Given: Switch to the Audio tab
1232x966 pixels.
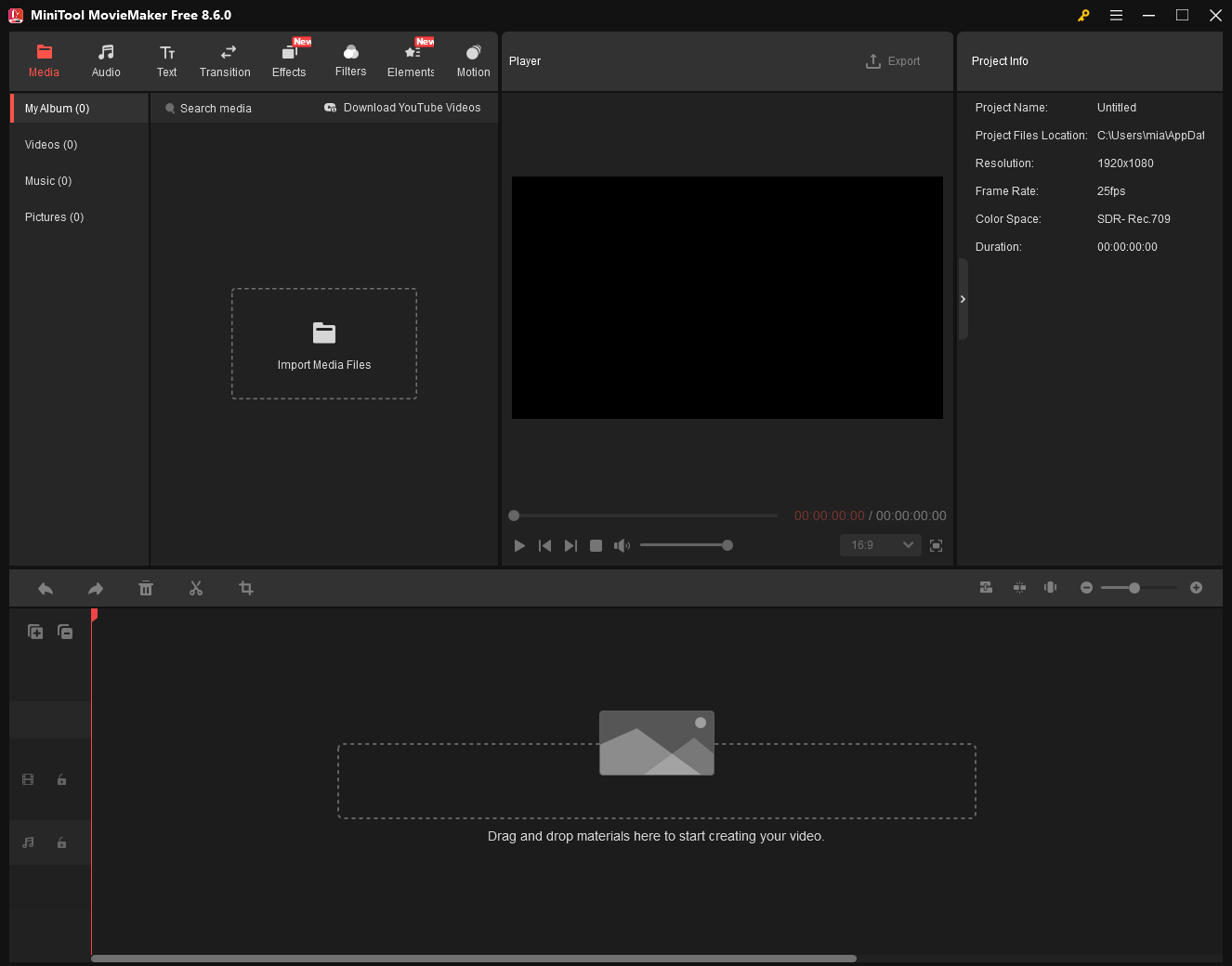Looking at the screenshot, I should (106, 60).
